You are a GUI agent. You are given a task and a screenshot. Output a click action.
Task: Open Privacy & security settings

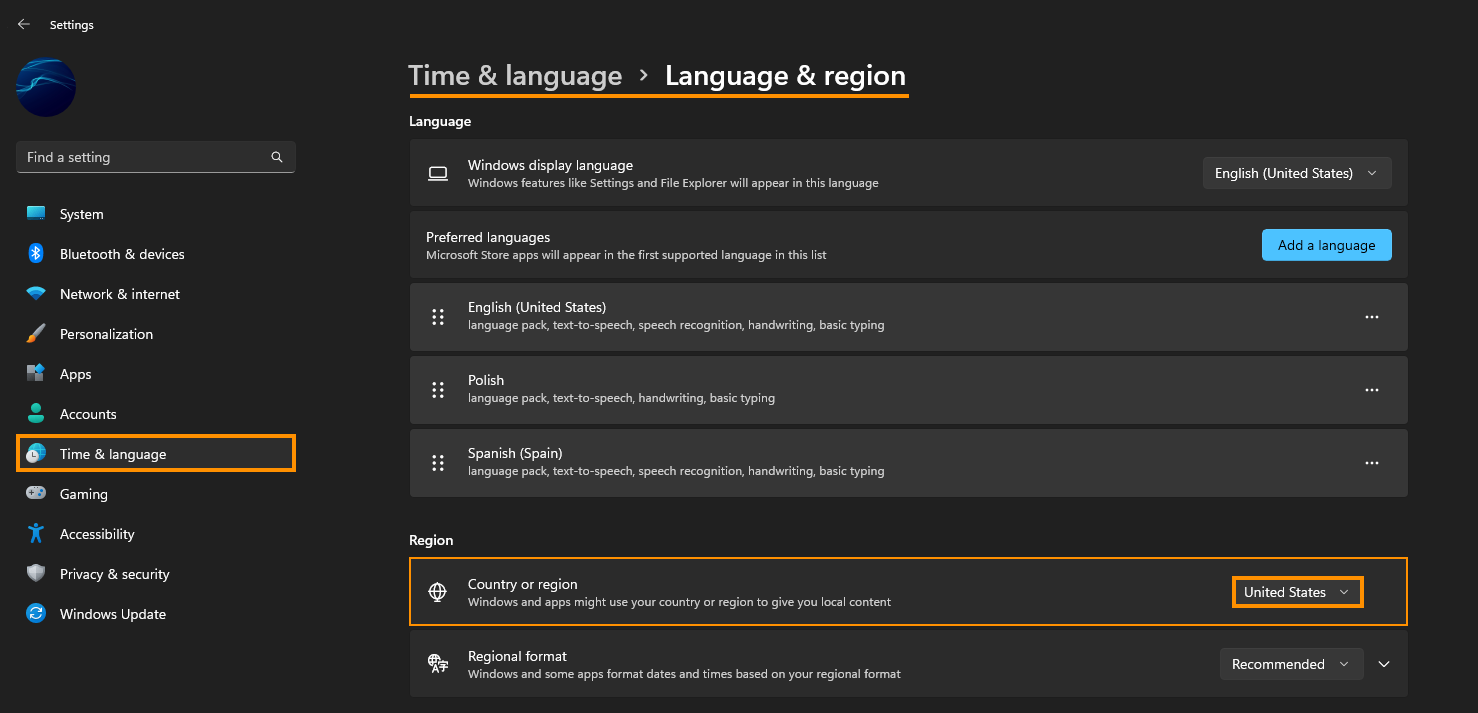tap(156, 574)
